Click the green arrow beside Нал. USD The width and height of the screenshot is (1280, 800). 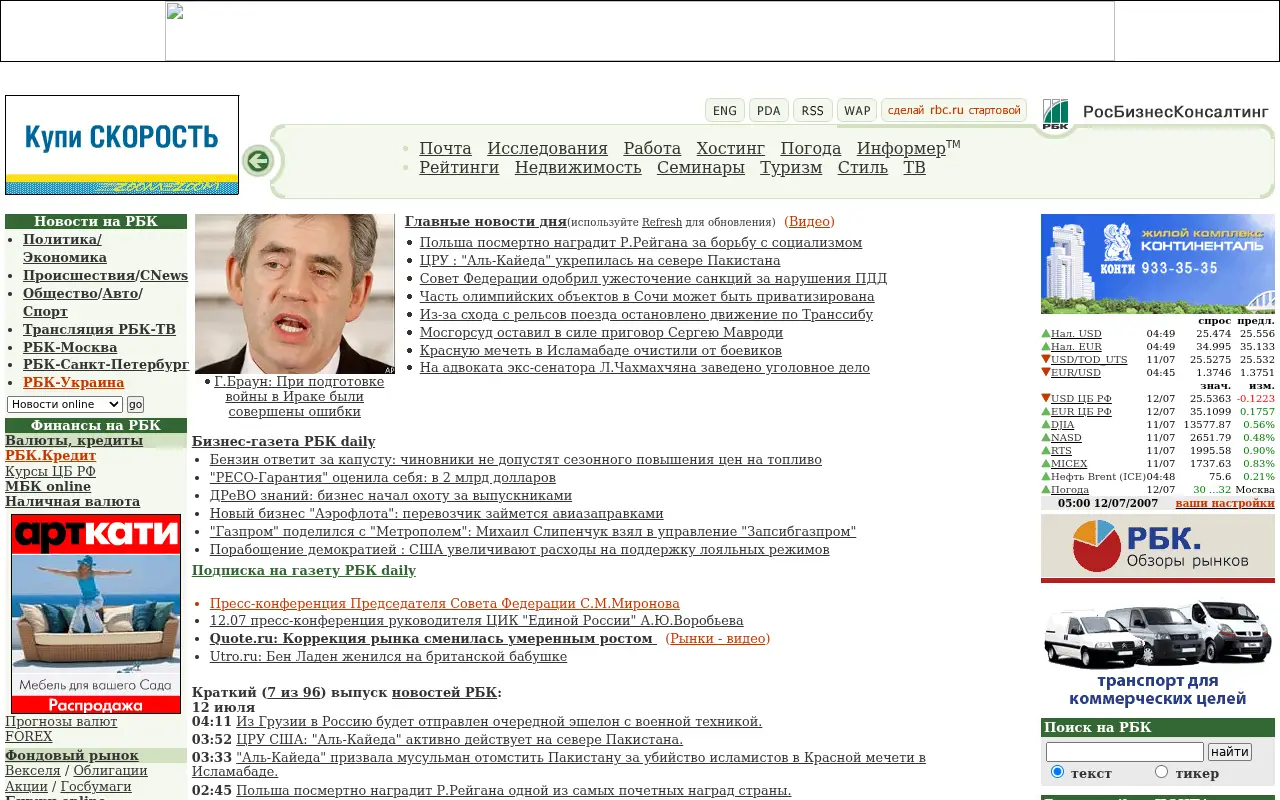(x=1046, y=333)
